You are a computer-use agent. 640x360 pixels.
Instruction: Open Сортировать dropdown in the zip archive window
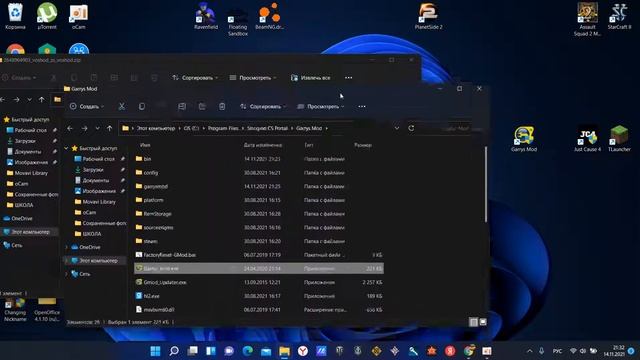point(195,78)
